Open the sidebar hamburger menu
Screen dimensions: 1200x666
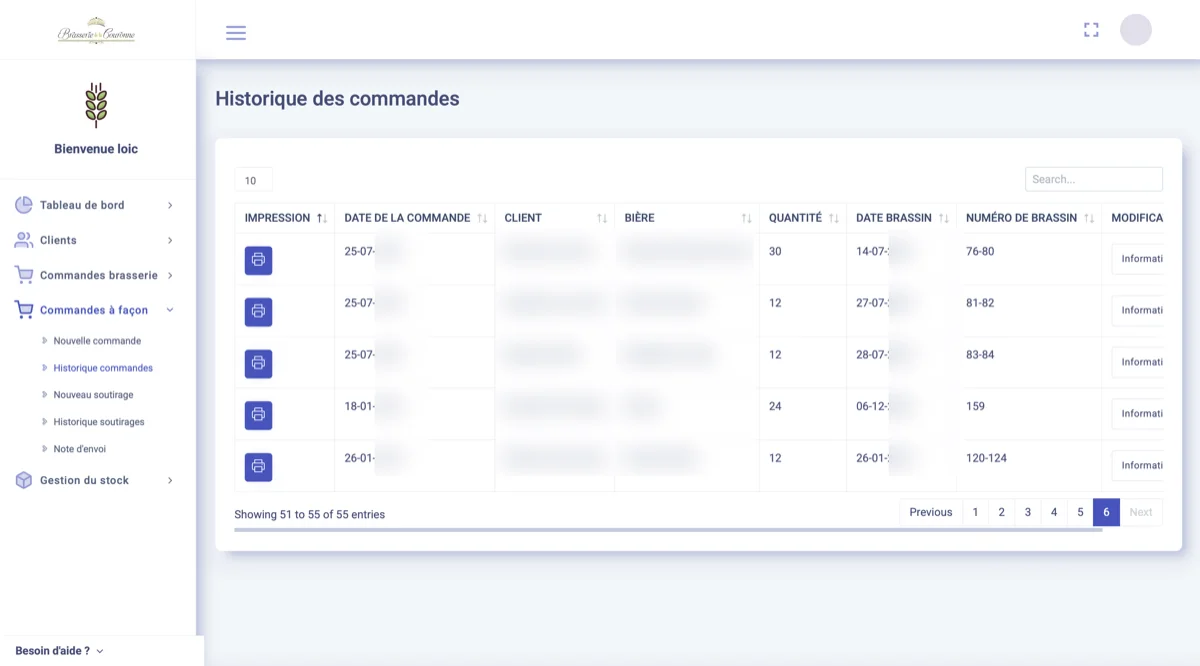click(236, 32)
